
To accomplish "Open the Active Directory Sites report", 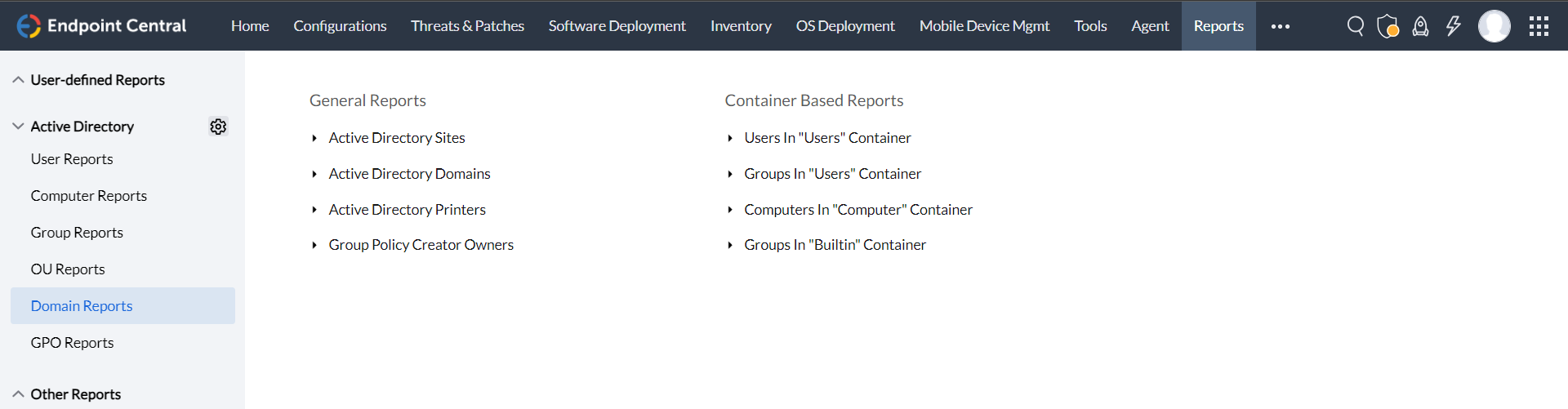I will click(x=397, y=138).
